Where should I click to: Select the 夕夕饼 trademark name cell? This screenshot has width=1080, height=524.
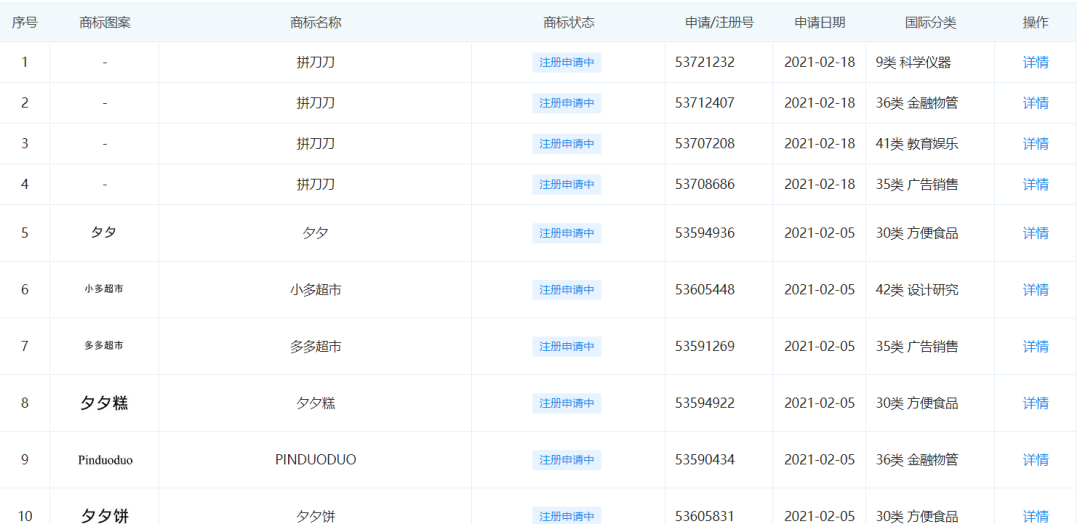pos(315,516)
